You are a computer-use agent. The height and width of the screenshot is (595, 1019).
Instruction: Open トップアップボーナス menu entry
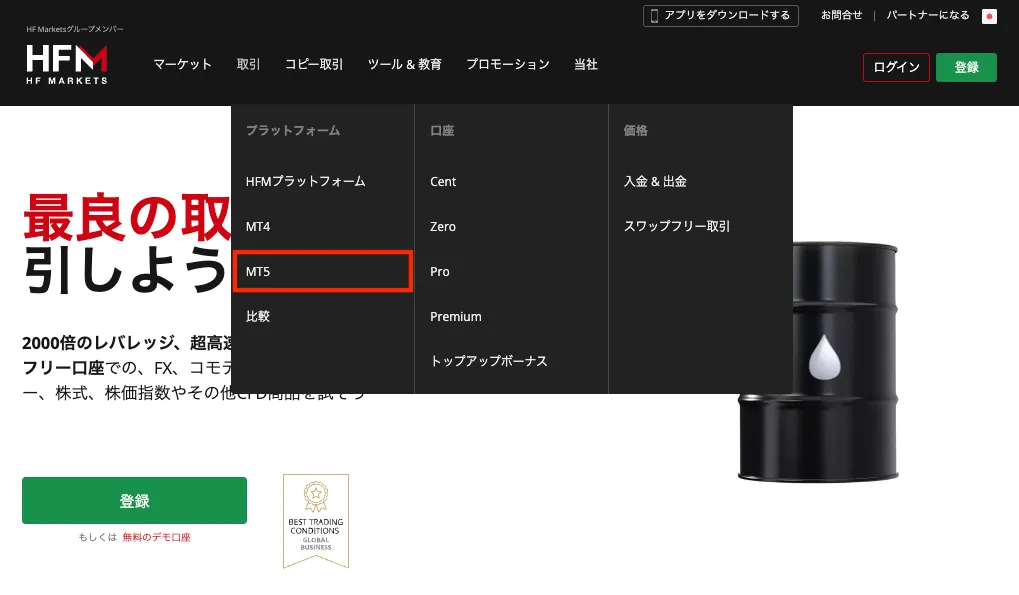click(489, 361)
